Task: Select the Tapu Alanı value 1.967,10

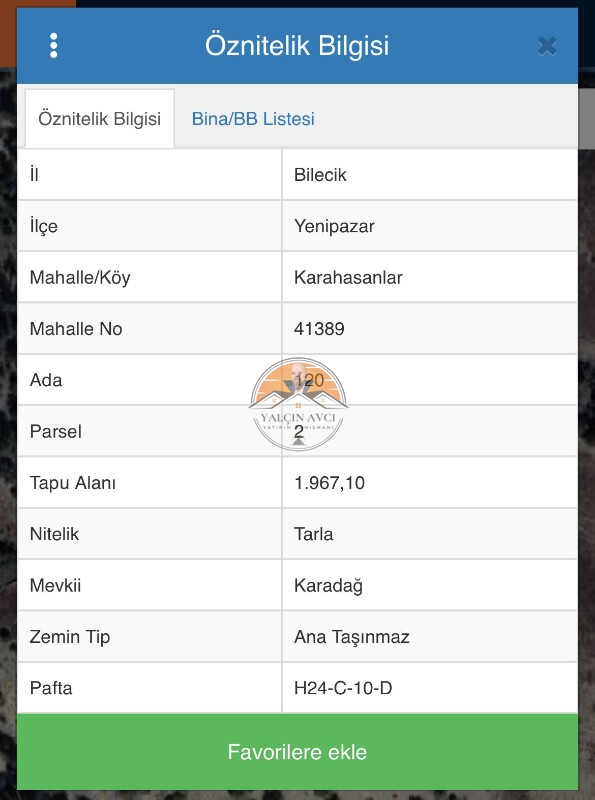Action: pos(329,483)
